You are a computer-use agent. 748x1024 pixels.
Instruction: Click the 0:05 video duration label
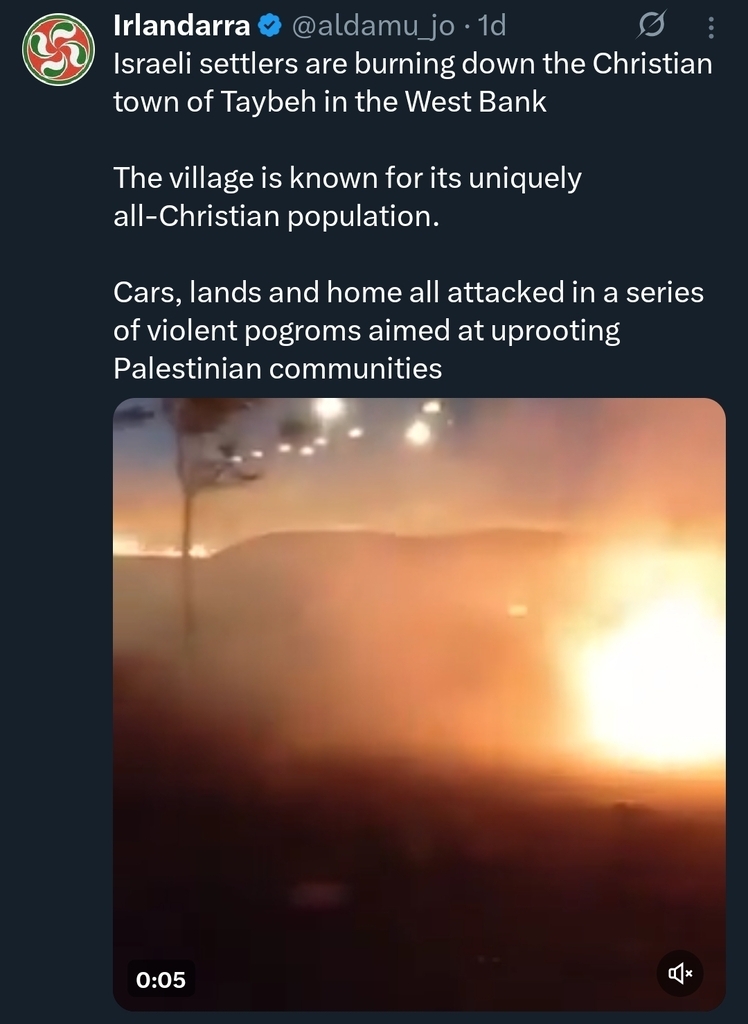click(x=161, y=980)
